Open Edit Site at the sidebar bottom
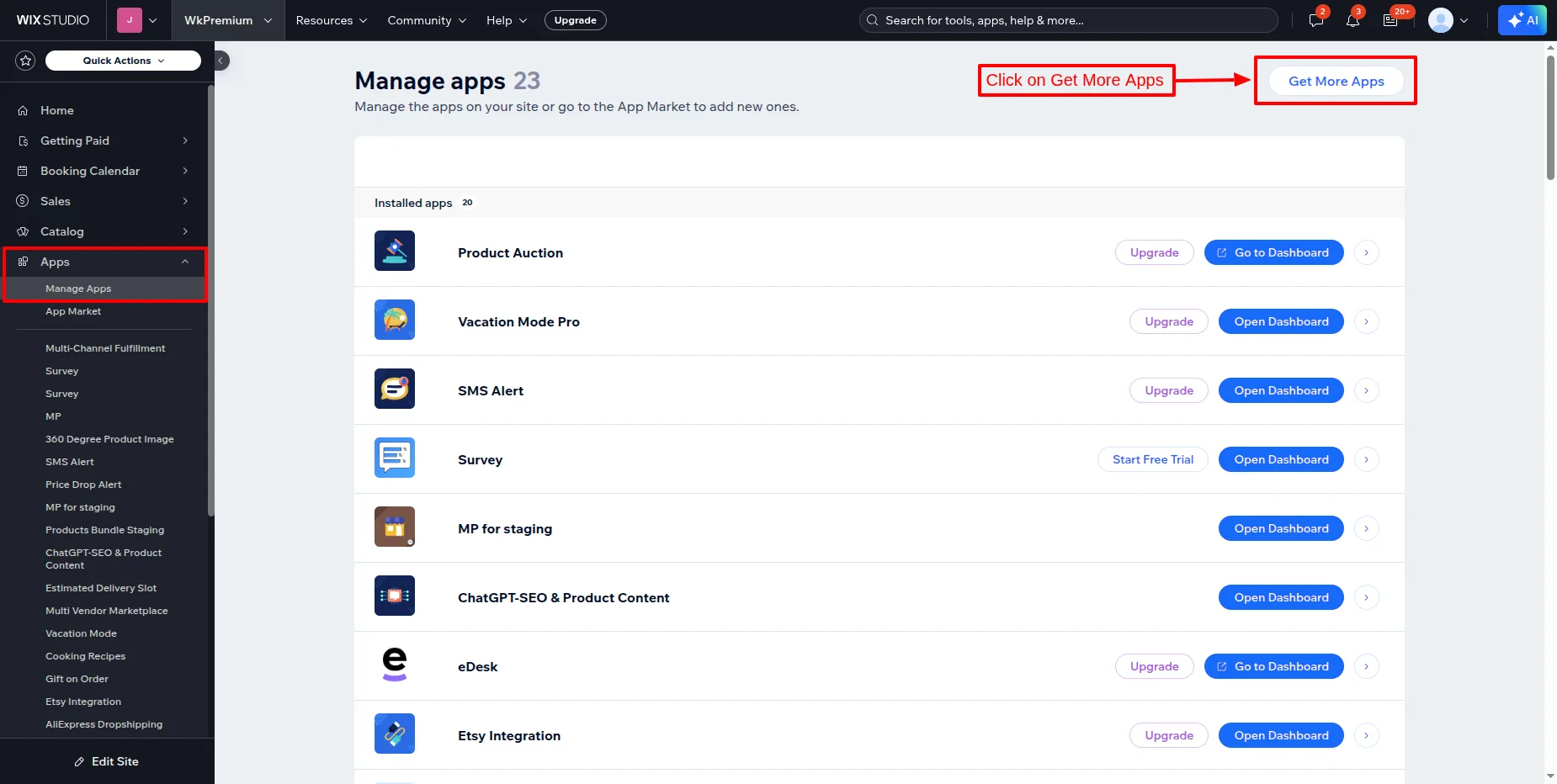 108,761
